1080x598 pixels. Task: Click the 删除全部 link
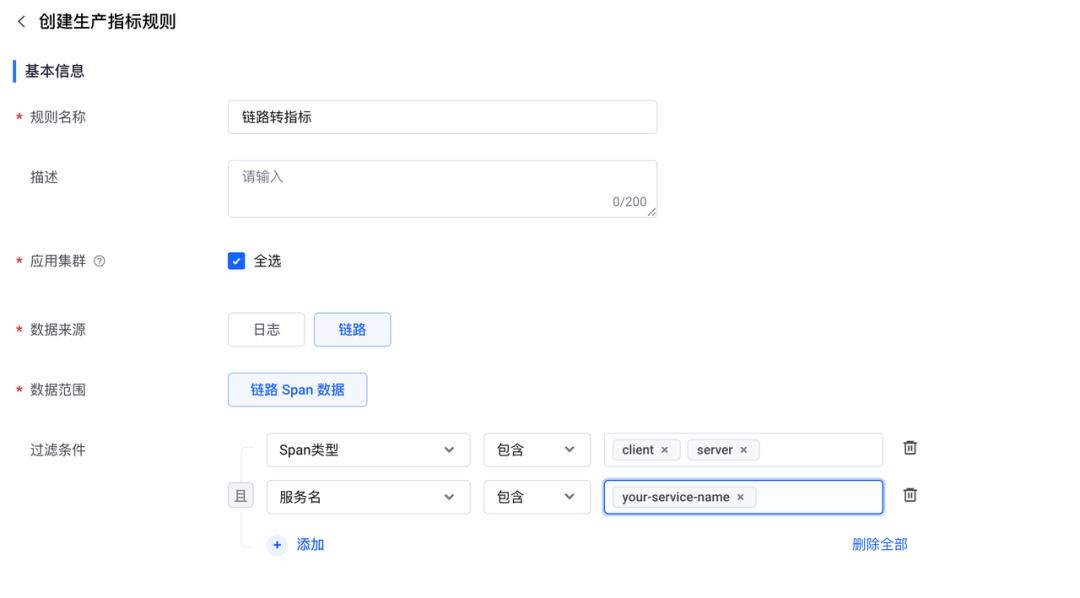tap(880, 545)
